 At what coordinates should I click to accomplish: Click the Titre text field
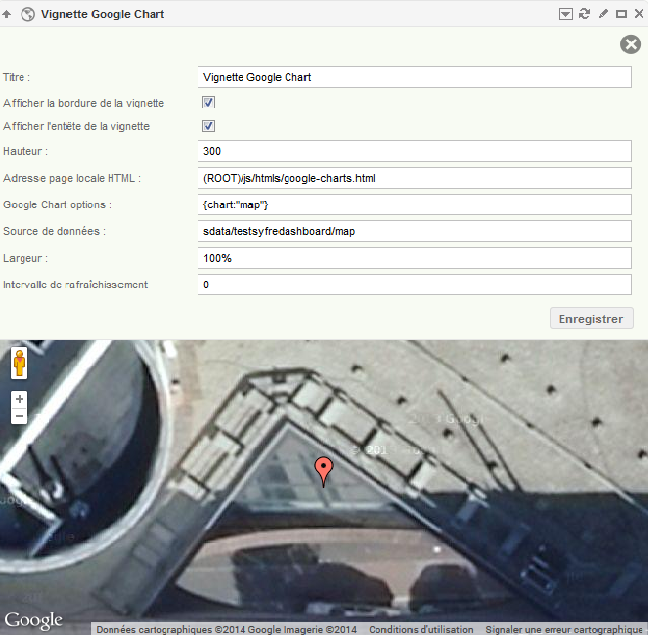point(415,77)
